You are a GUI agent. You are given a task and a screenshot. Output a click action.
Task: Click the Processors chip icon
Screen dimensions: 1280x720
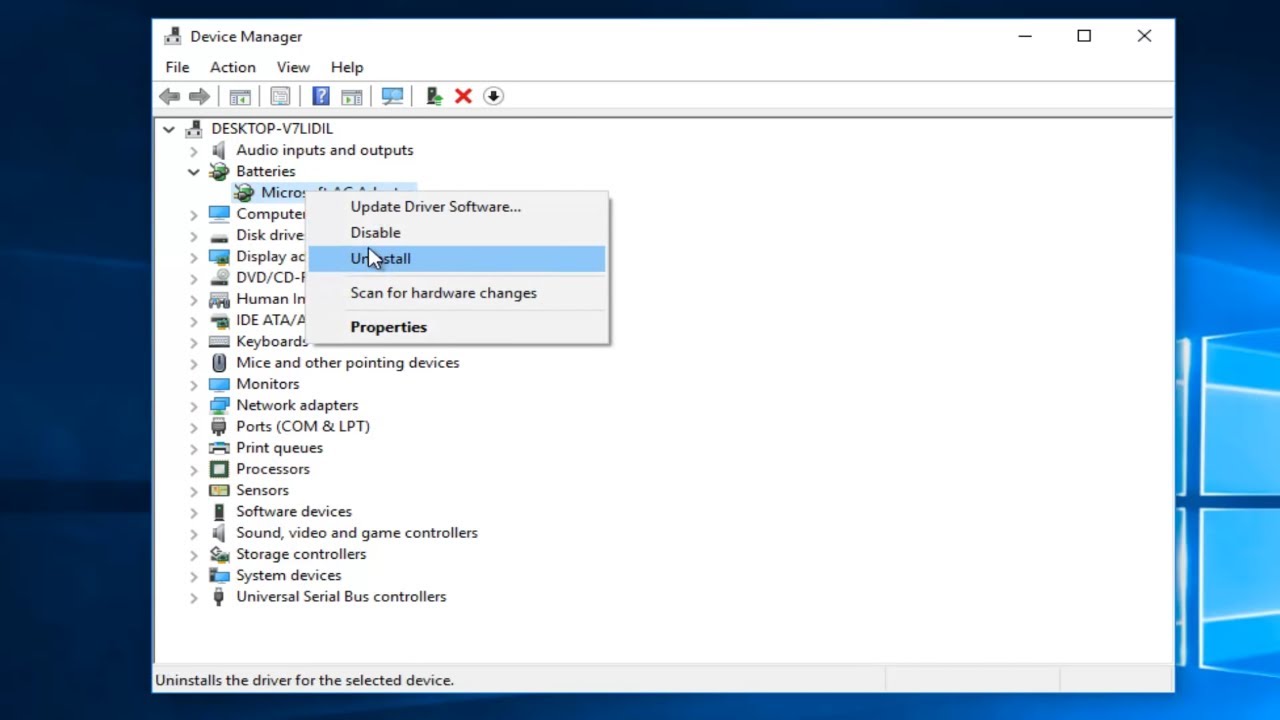coord(219,469)
